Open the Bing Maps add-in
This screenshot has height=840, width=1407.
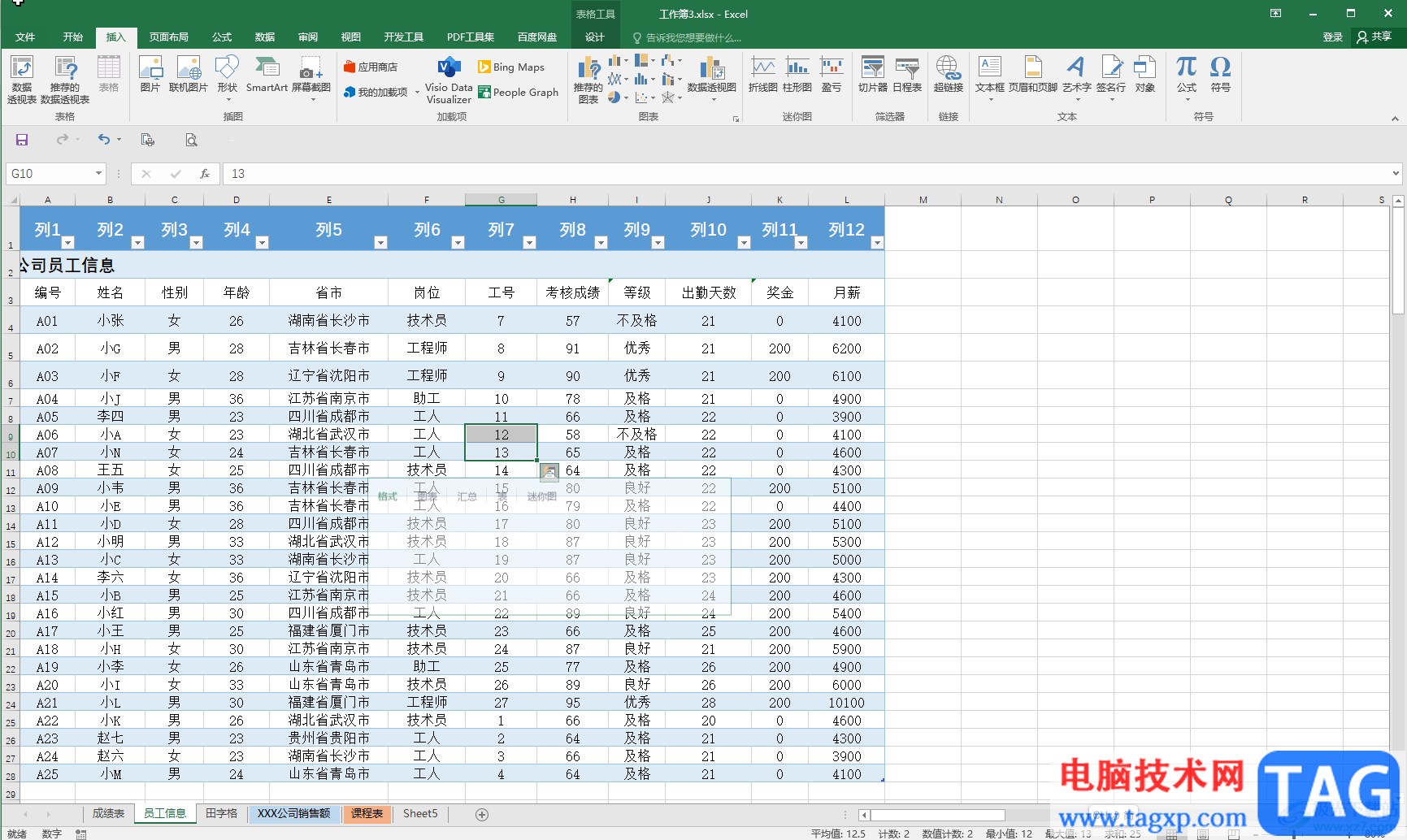point(511,67)
